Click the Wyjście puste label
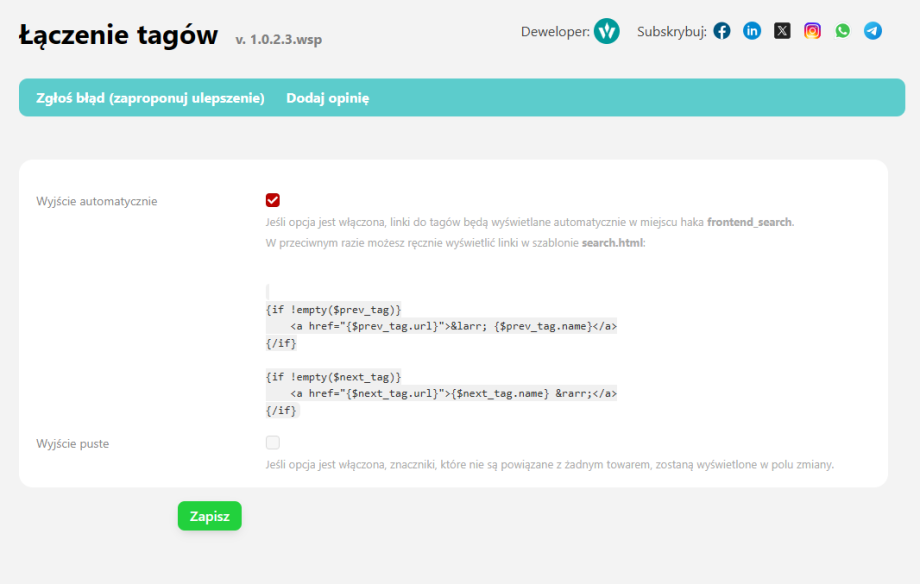Image resolution: width=920 pixels, height=584 pixels. click(x=72, y=443)
